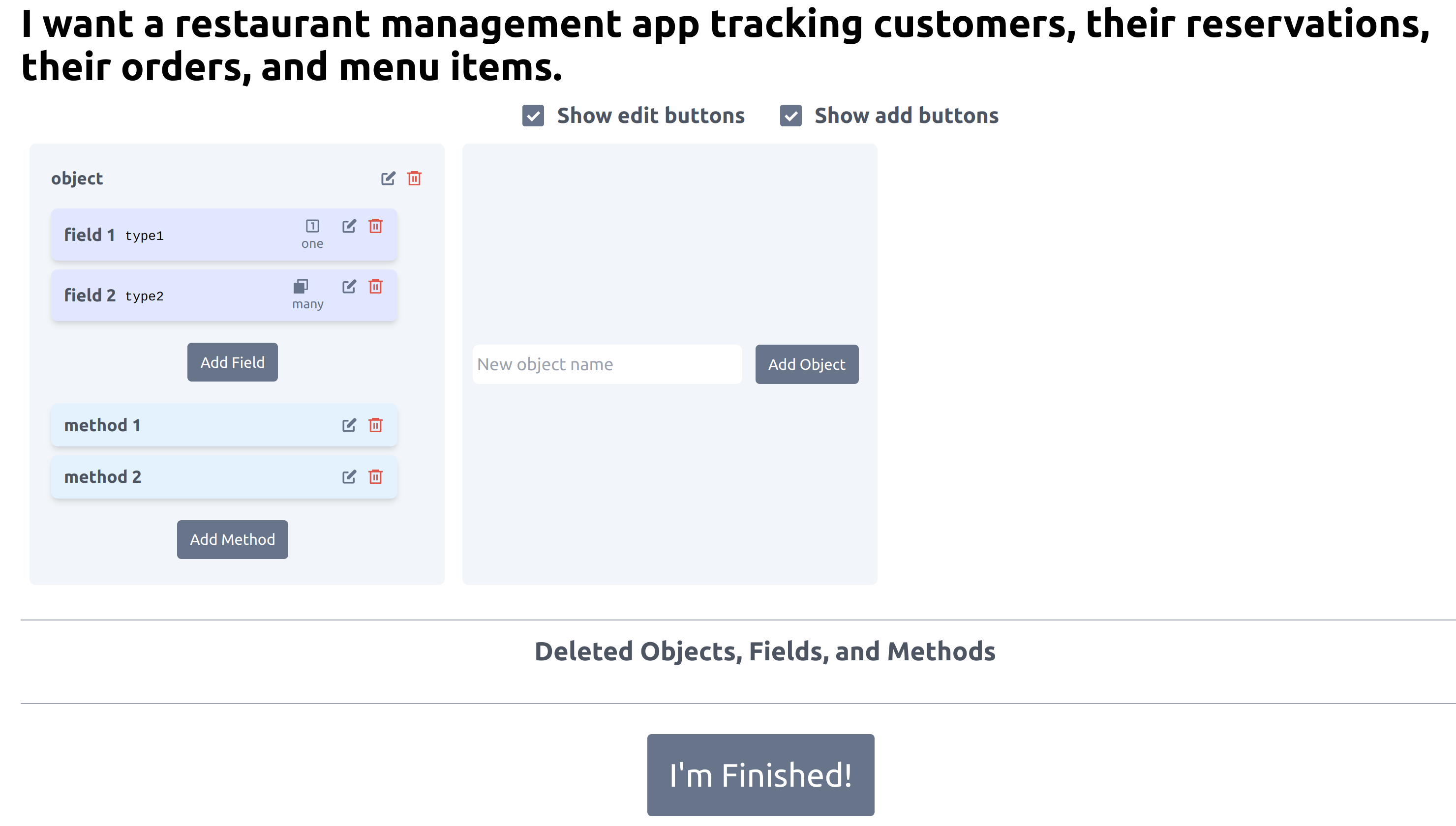
Task: Edit field 1 with the pencil icon
Action: [x=349, y=226]
